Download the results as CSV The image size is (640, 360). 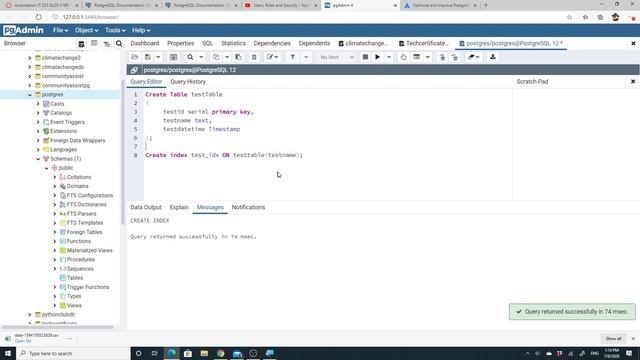[x=493, y=57]
